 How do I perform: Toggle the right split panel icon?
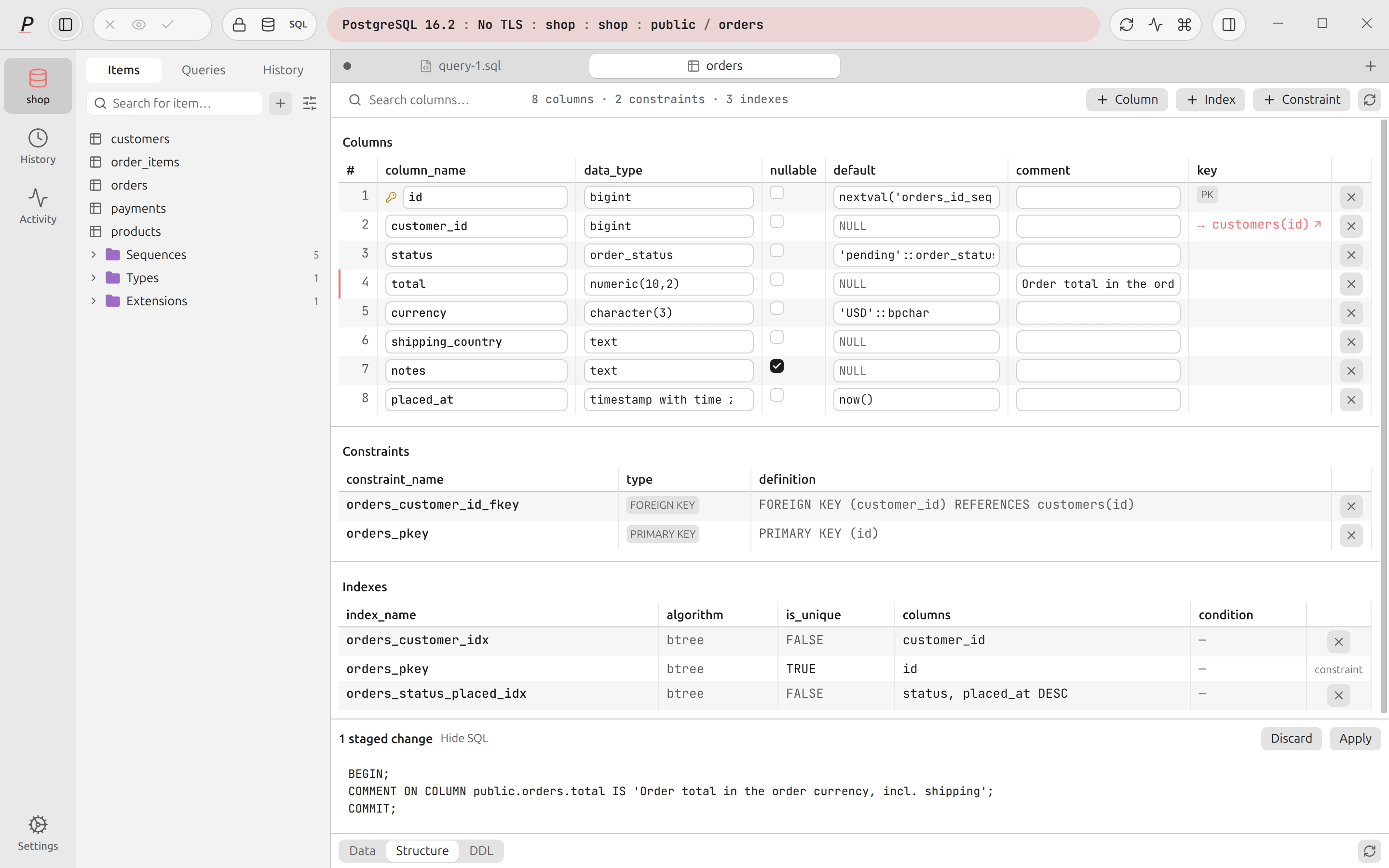[x=1229, y=25]
